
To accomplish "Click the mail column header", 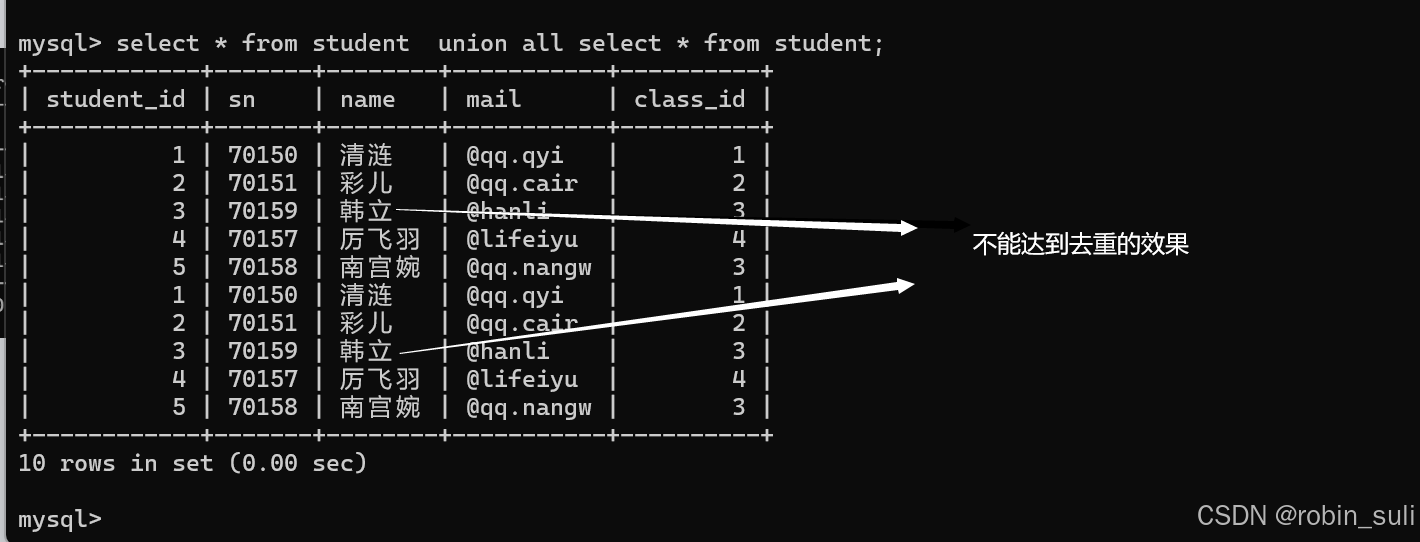I will coord(494,99).
